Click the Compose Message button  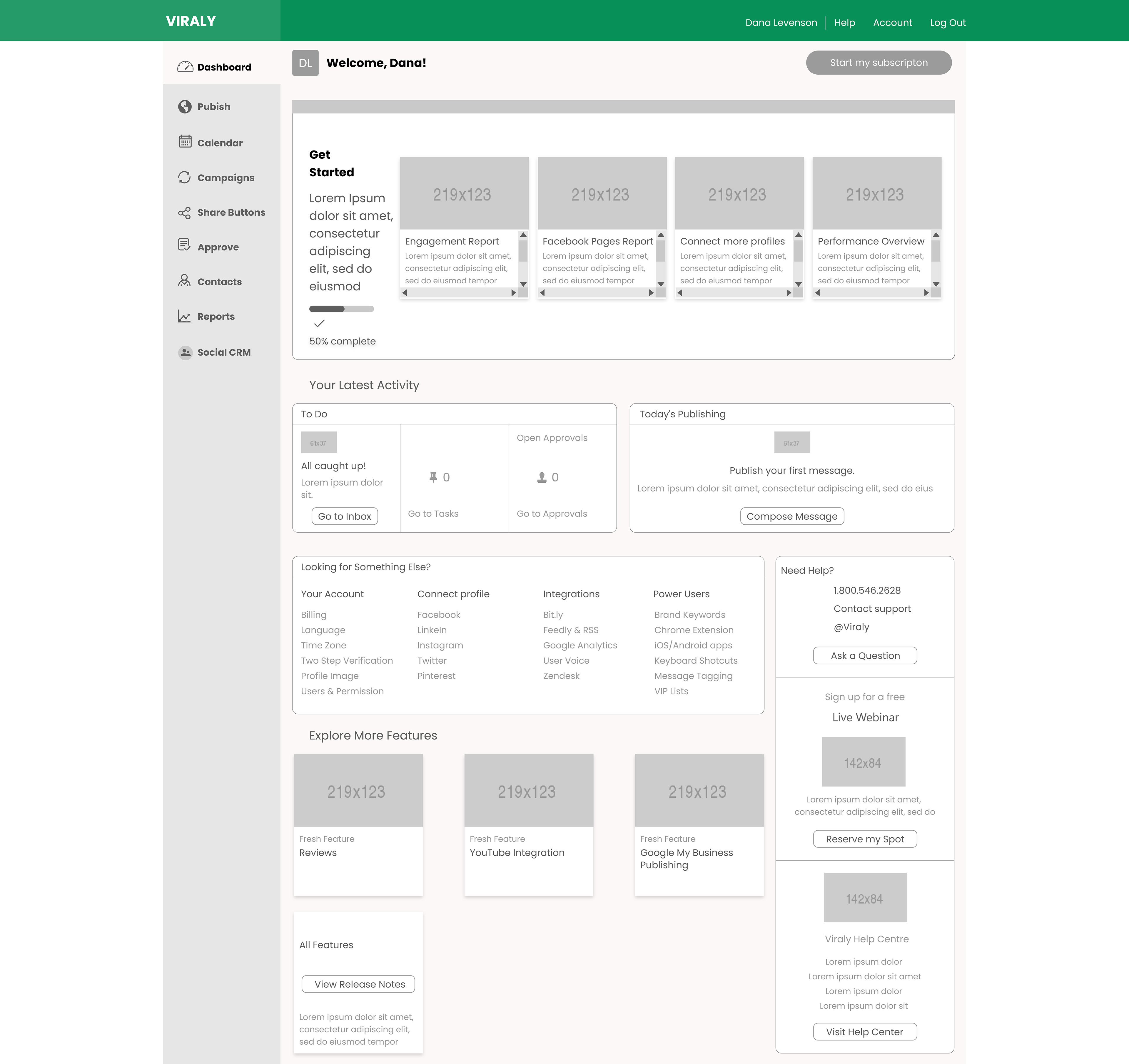(792, 516)
